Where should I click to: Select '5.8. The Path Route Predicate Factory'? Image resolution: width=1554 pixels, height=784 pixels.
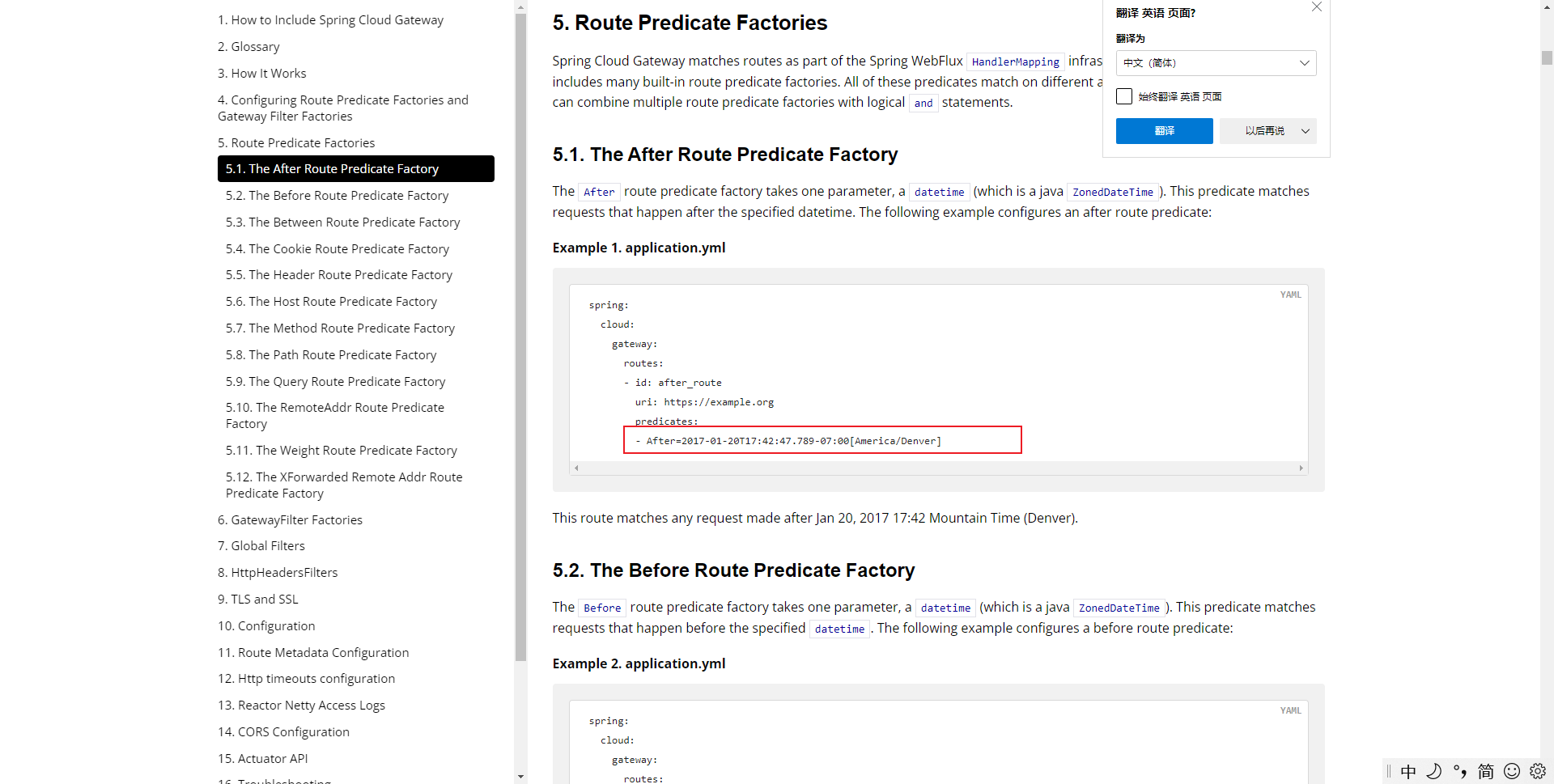coord(331,355)
